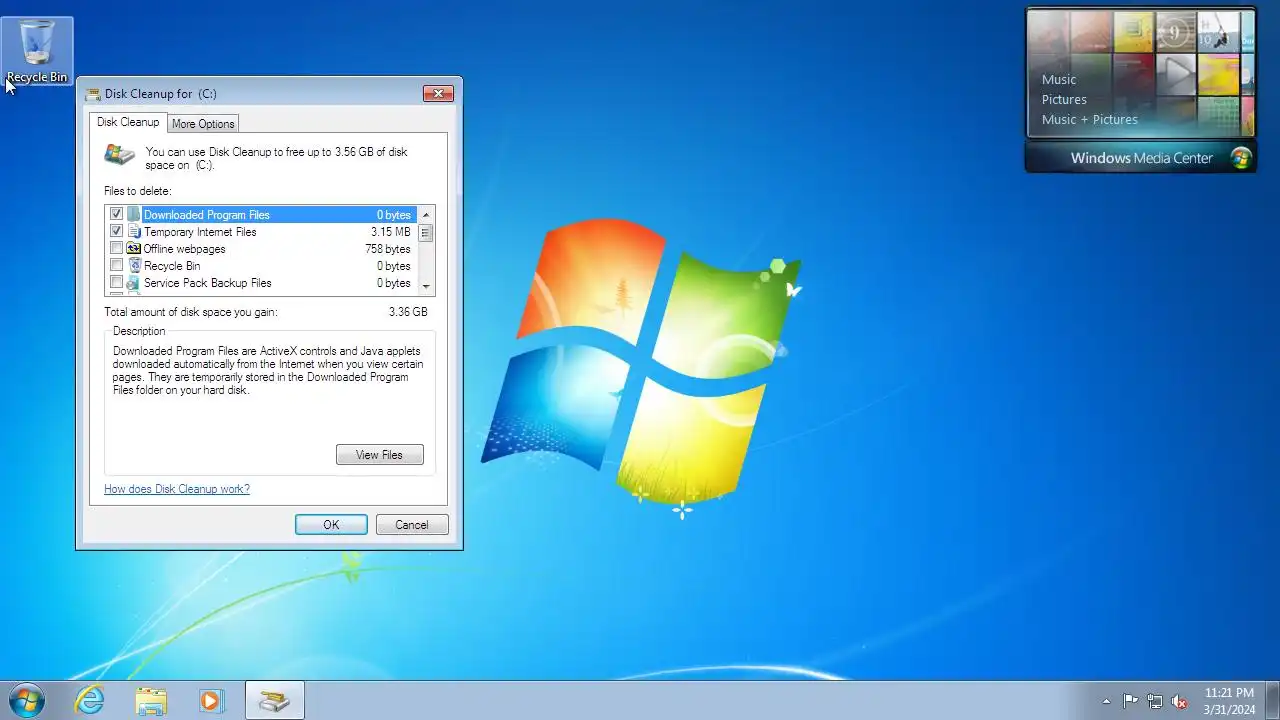This screenshot has height=720, width=1280.
Task: Select Pictures in the Media Center gadget
Action: [x=1064, y=100]
